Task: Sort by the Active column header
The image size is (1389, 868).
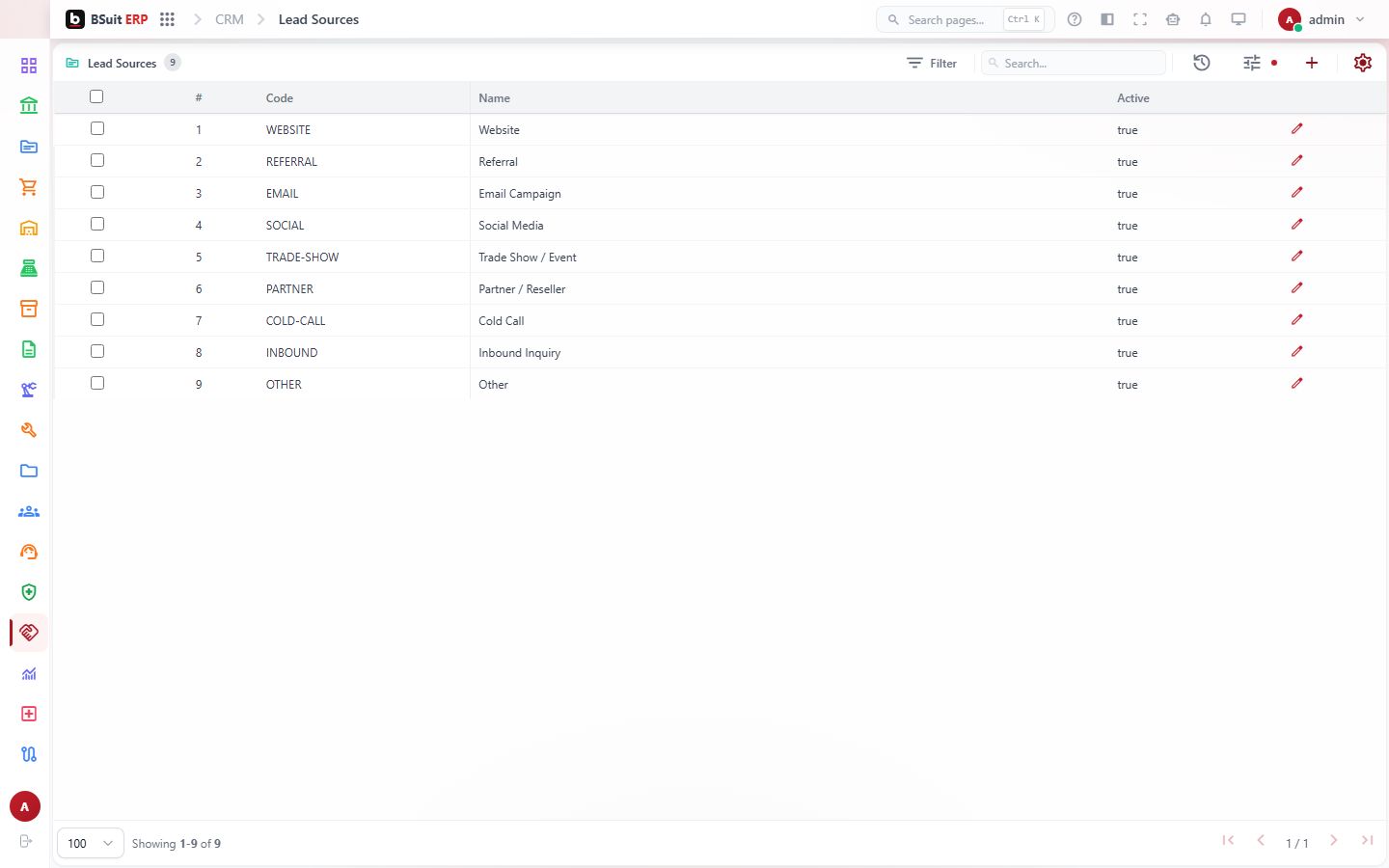Action: [1133, 98]
